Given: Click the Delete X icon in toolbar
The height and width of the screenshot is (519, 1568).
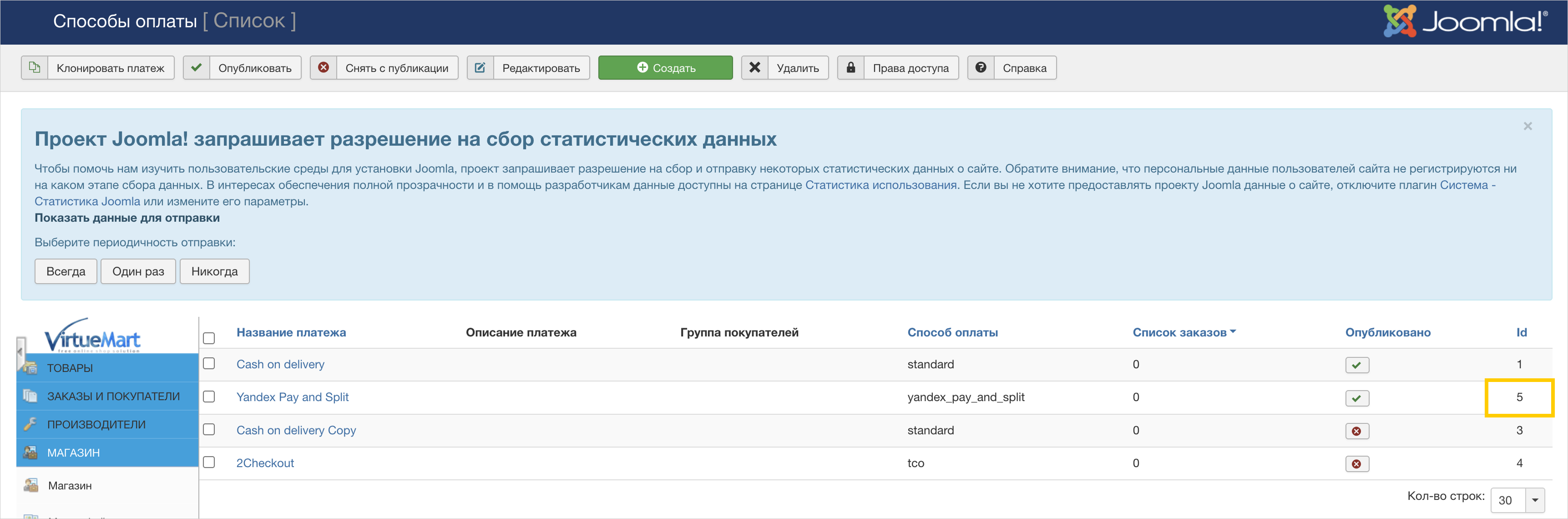Looking at the screenshot, I should [x=754, y=68].
